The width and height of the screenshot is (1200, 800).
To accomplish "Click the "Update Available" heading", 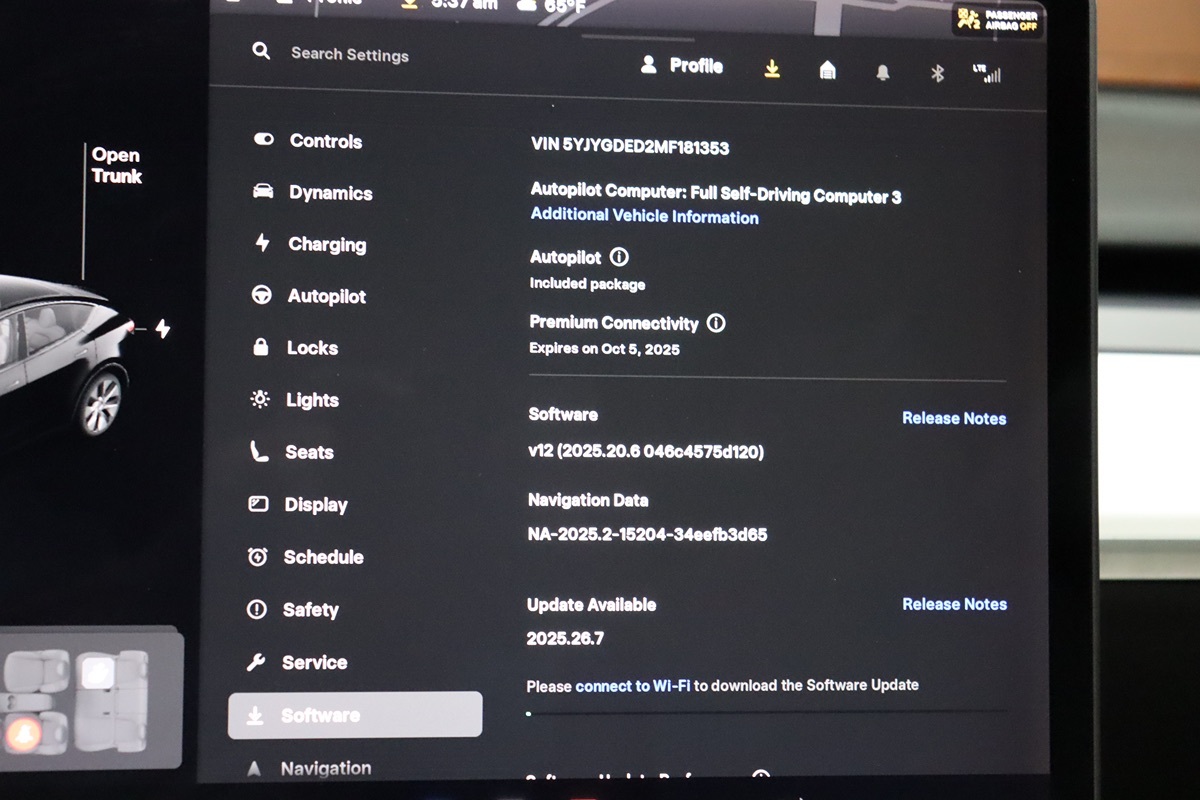I will (x=591, y=605).
